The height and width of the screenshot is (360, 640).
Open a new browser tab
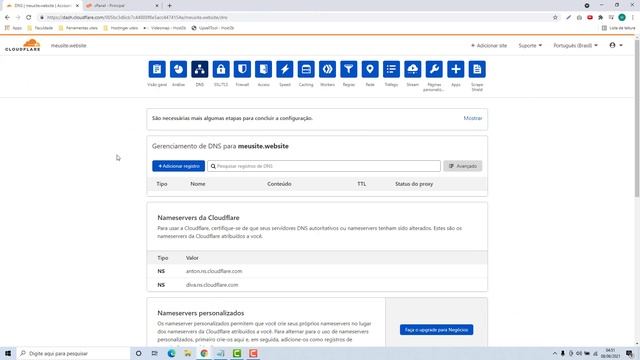(169, 6)
